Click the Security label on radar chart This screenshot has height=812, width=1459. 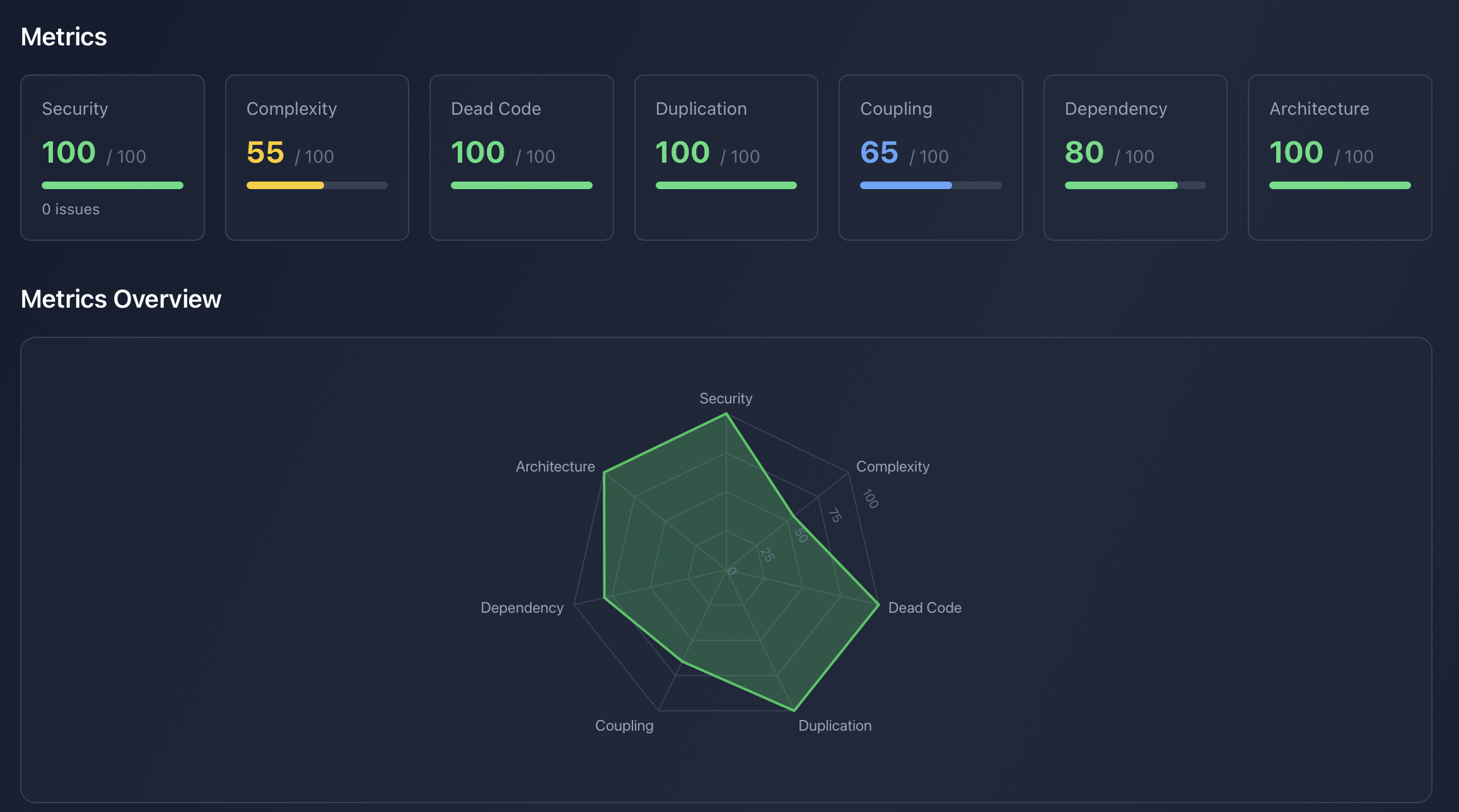point(726,398)
